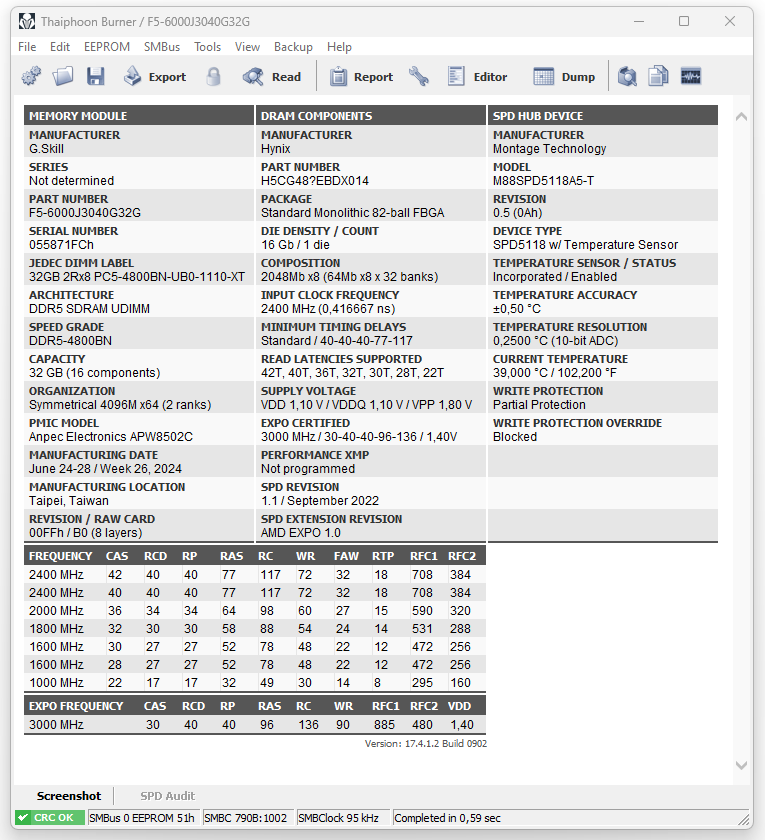
Task: Click the Read toolbar button
Action: click(272, 77)
